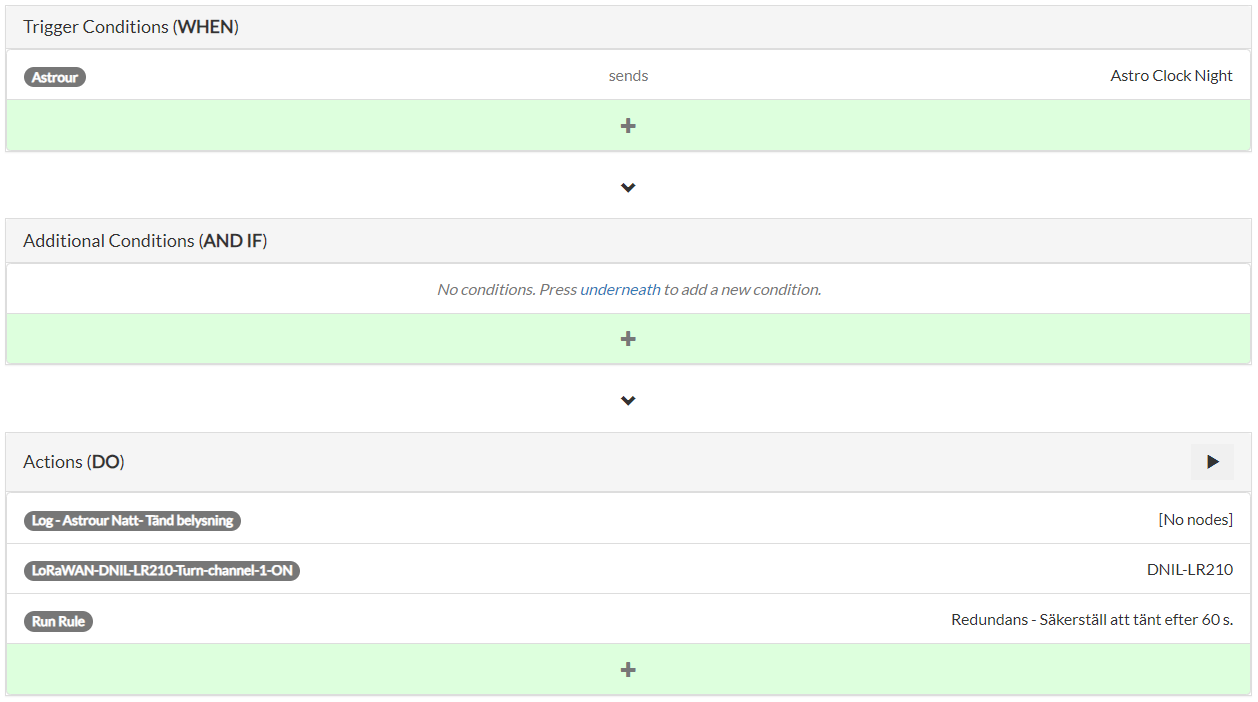Run the actions with the play button
The width and height of the screenshot is (1258, 702).
pyautogui.click(x=1212, y=462)
